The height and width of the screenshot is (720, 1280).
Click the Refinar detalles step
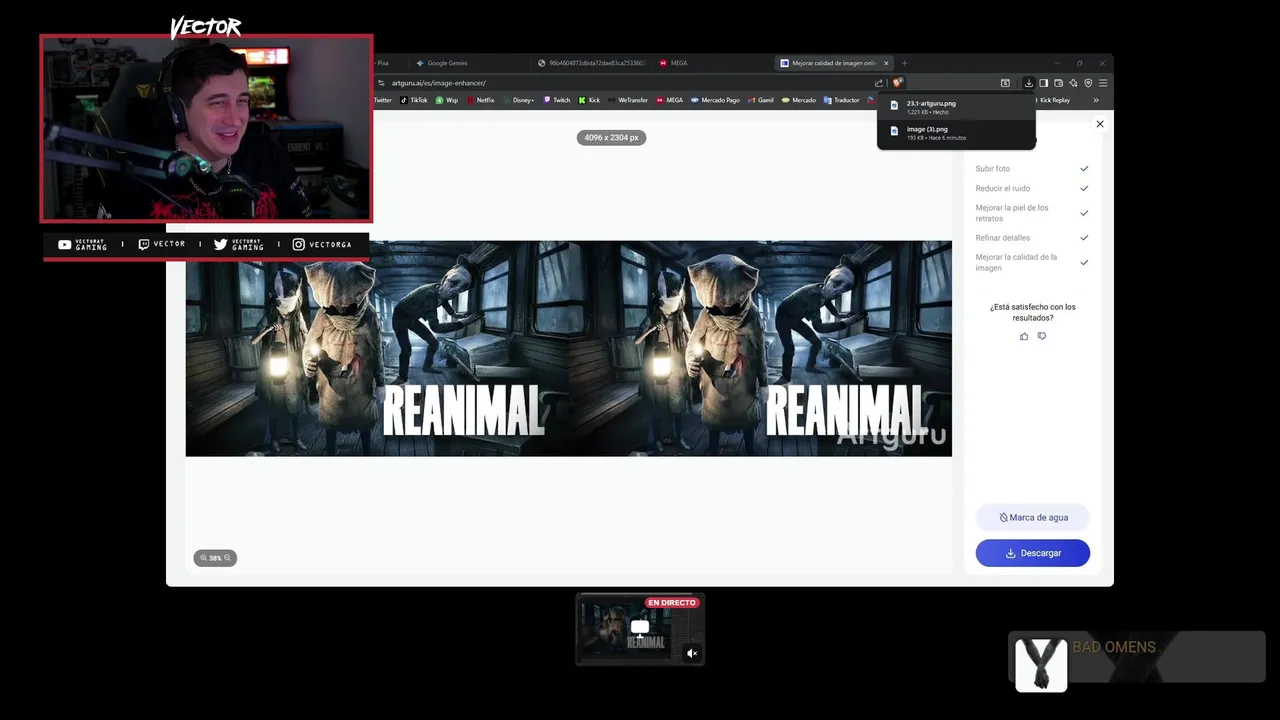click(1031, 238)
